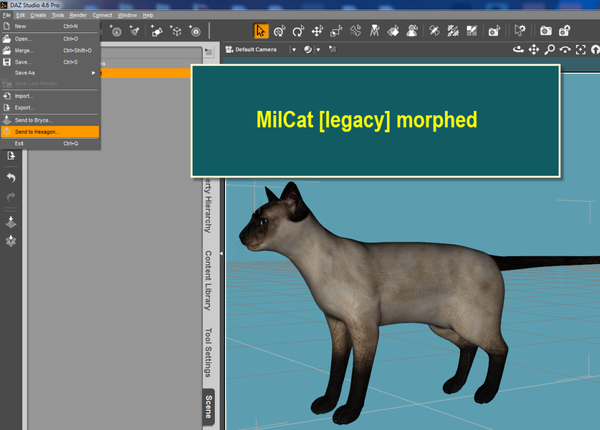
Task: Choose Save... from File menu
Action: [50, 62]
